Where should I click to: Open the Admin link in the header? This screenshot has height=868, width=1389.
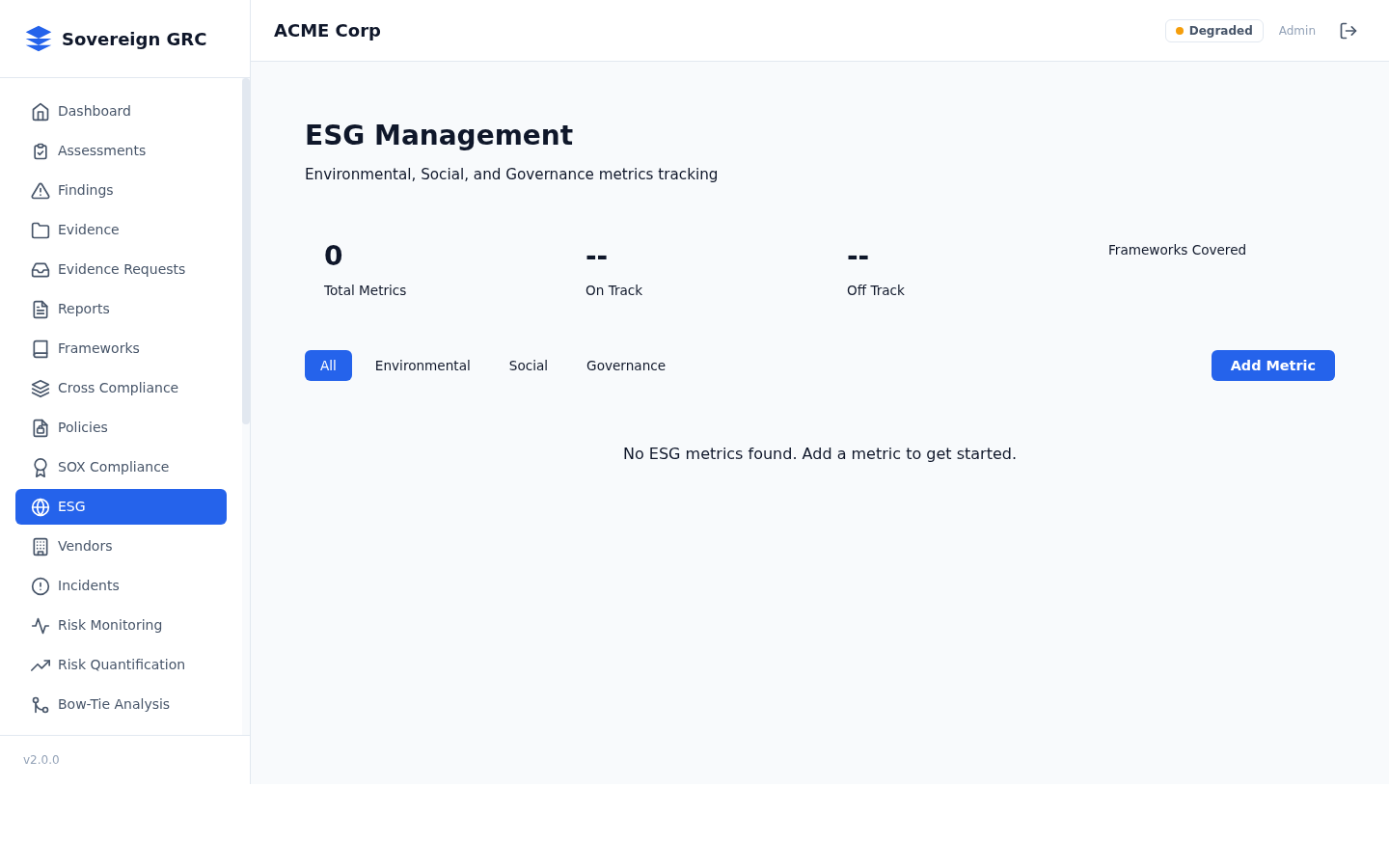(1296, 30)
